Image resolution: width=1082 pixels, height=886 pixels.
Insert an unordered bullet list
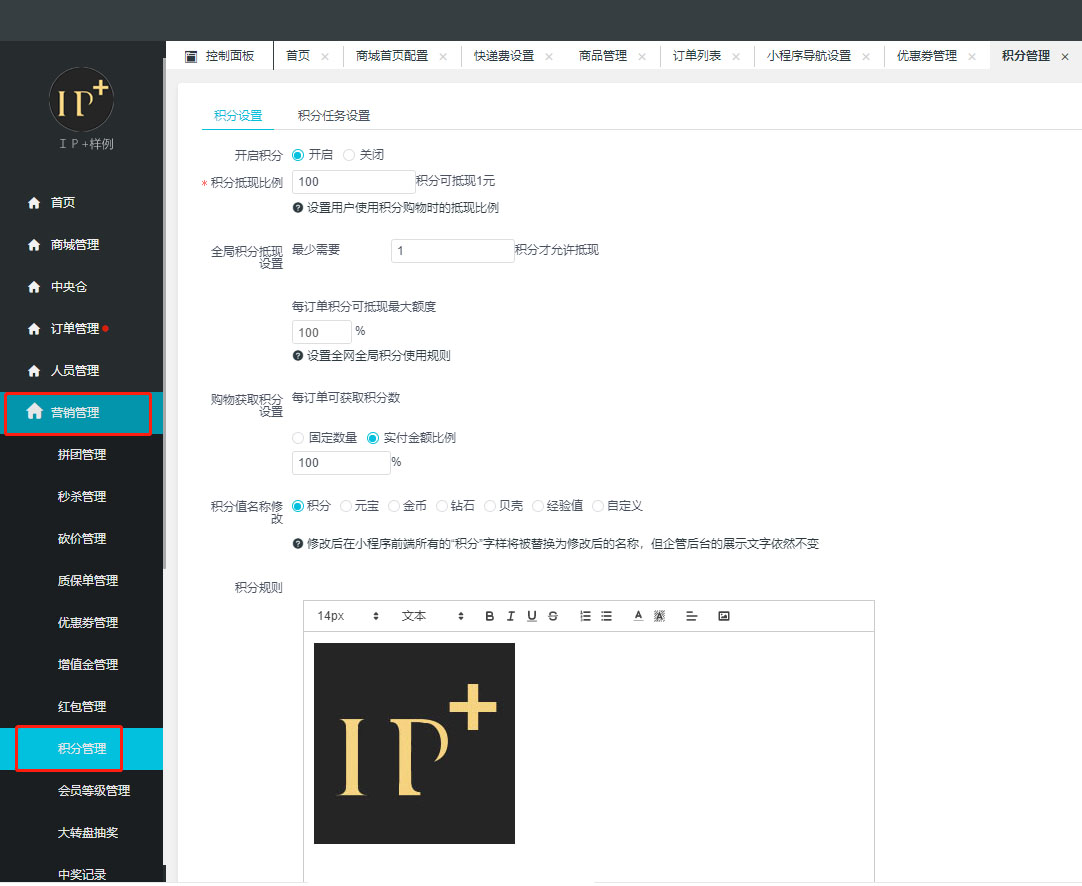click(606, 616)
